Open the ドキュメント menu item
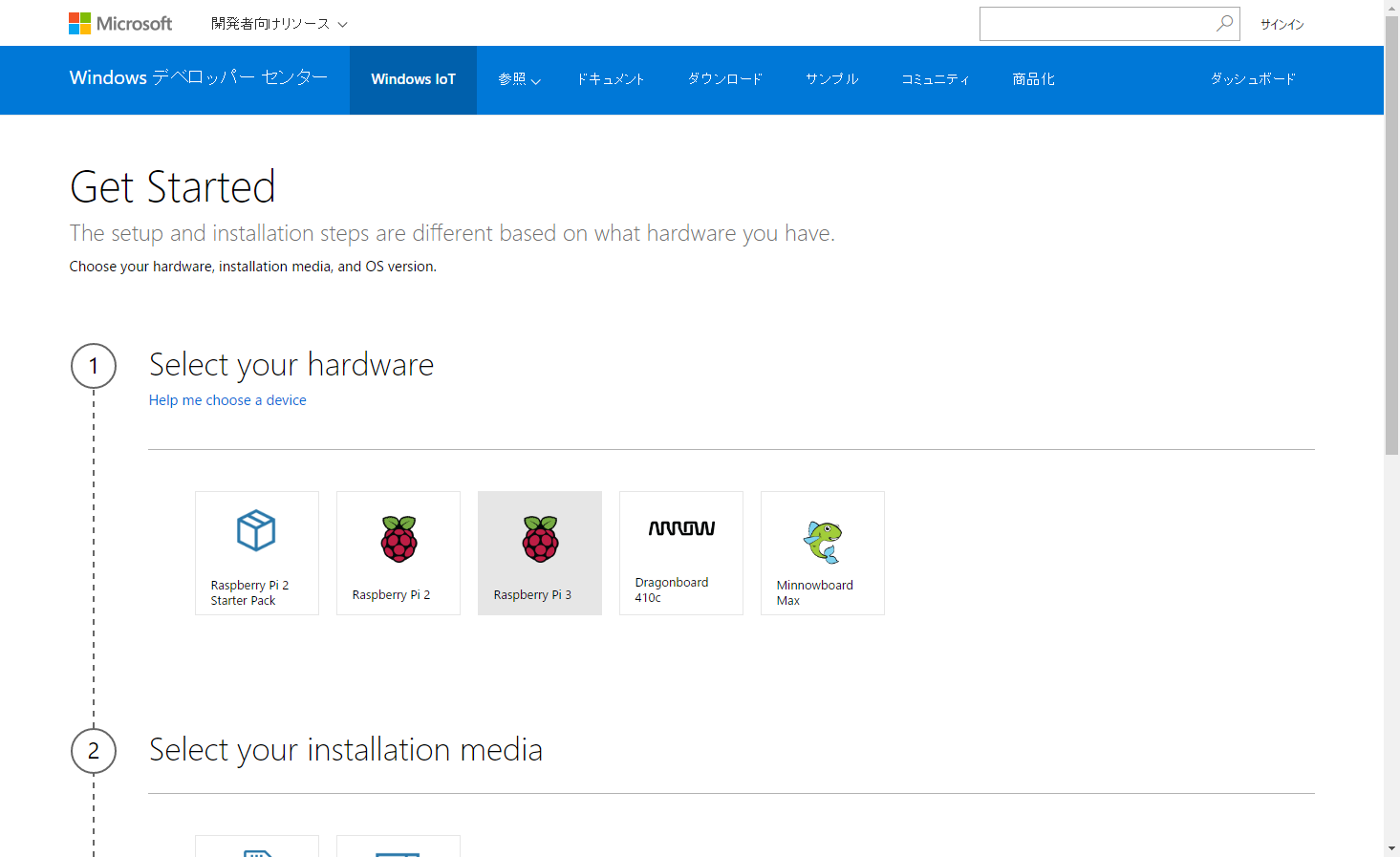1400x857 pixels. pos(611,79)
